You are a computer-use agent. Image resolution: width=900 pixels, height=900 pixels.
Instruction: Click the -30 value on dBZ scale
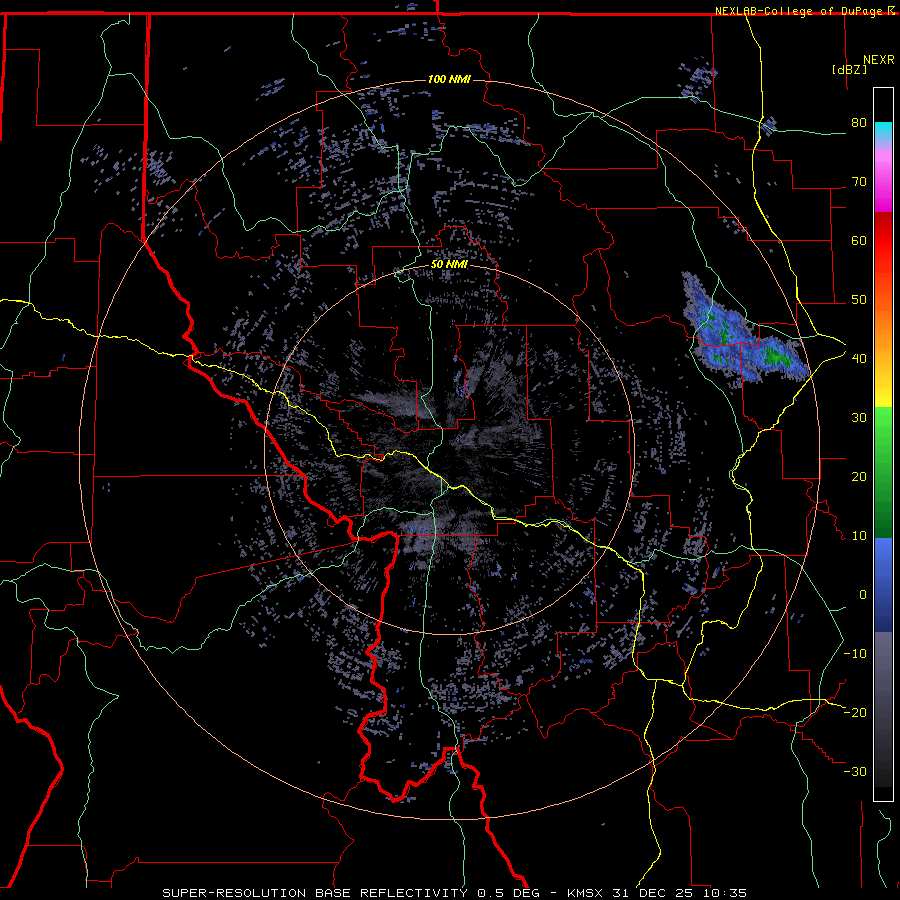click(x=855, y=771)
